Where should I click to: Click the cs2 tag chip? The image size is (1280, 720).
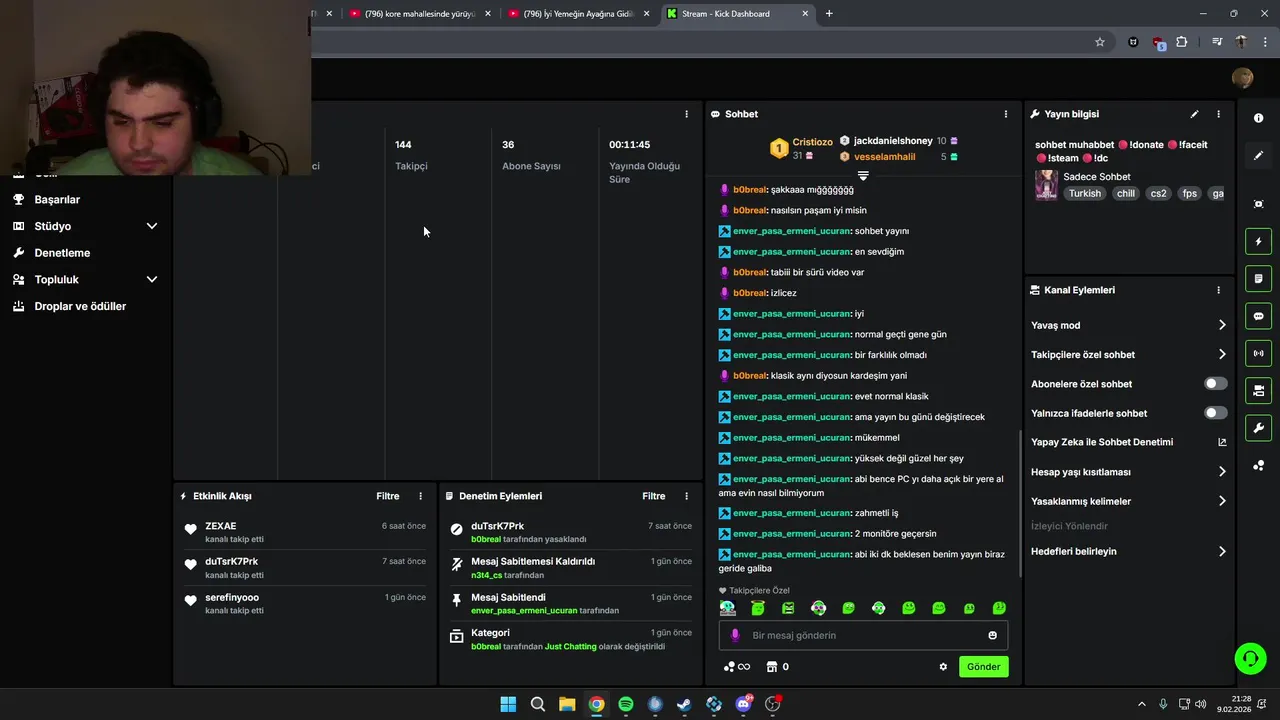click(x=1158, y=194)
